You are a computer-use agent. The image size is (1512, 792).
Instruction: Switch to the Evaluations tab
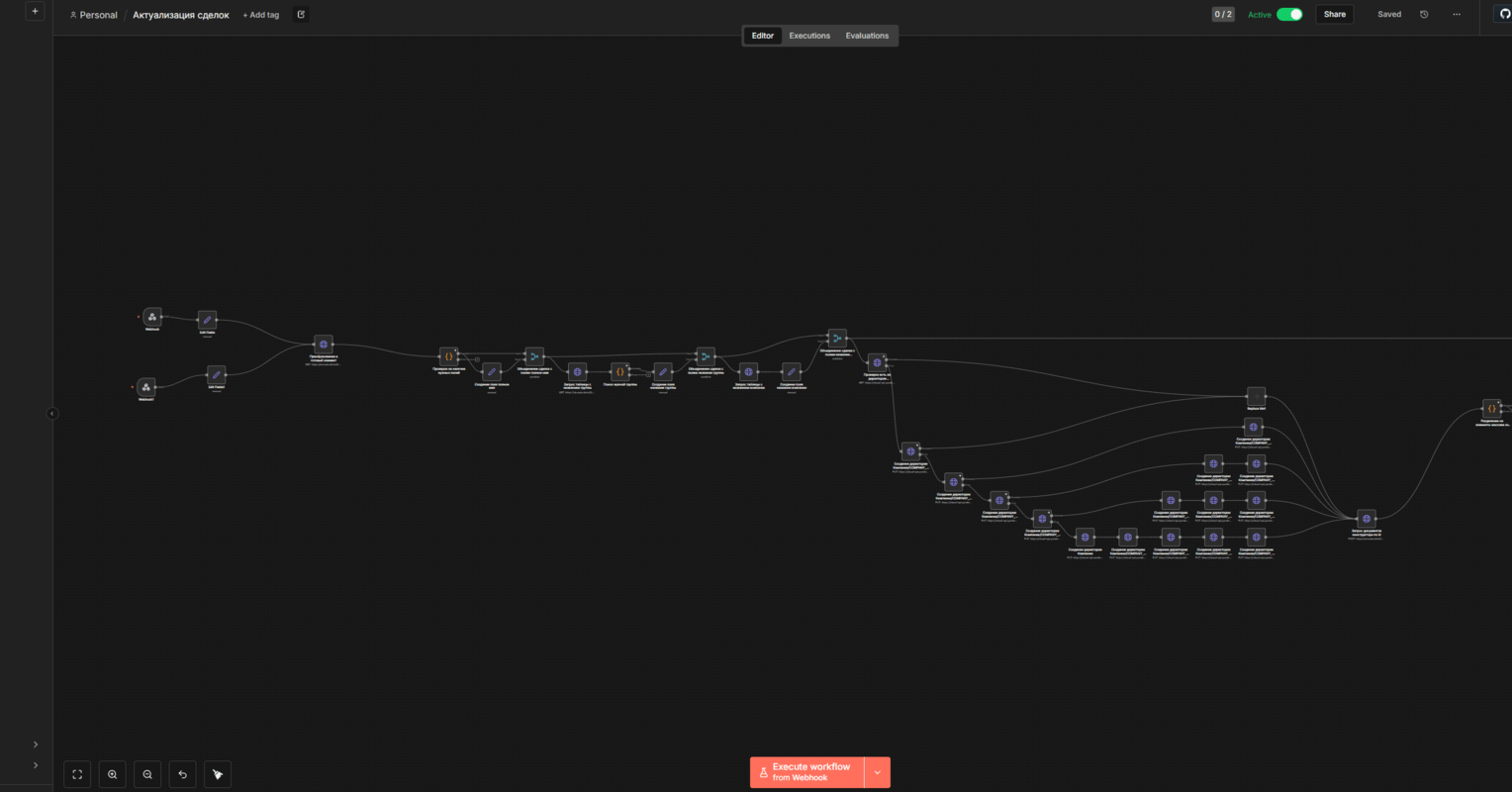click(x=867, y=36)
